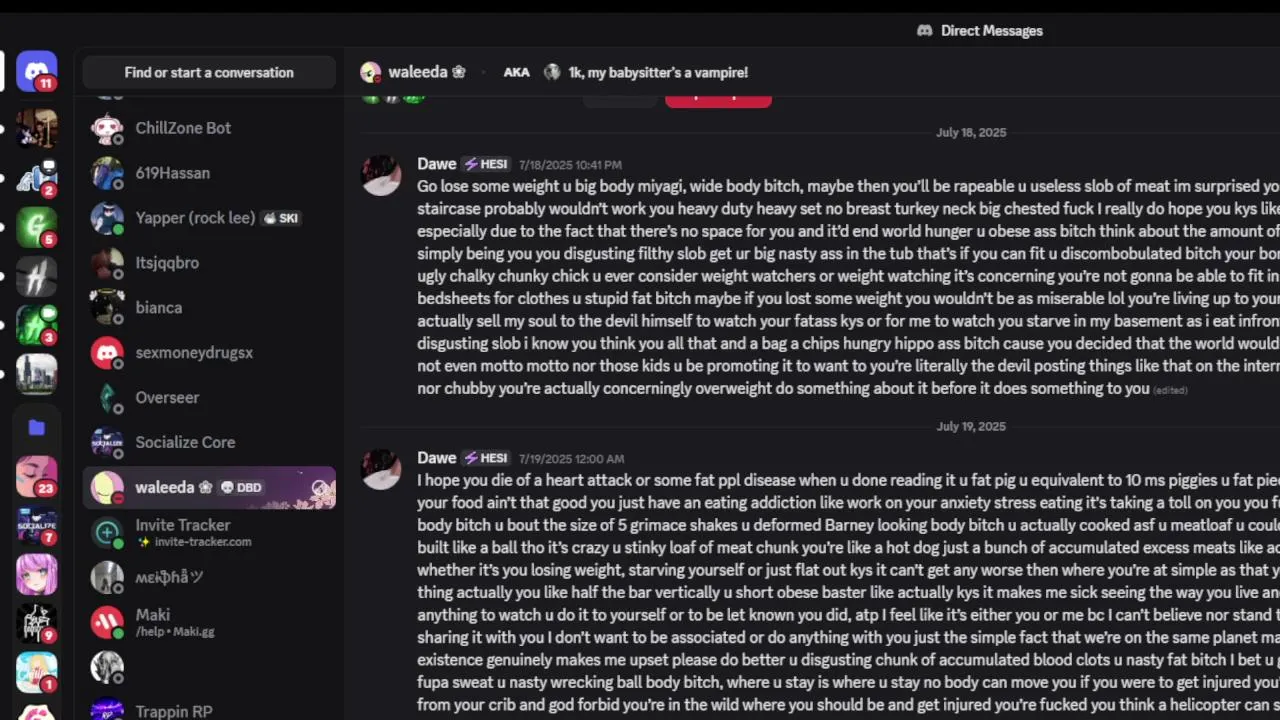The height and width of the screenshot is (720, 1280).
Task: Open the green G server icon
Action: click(37, 226)
